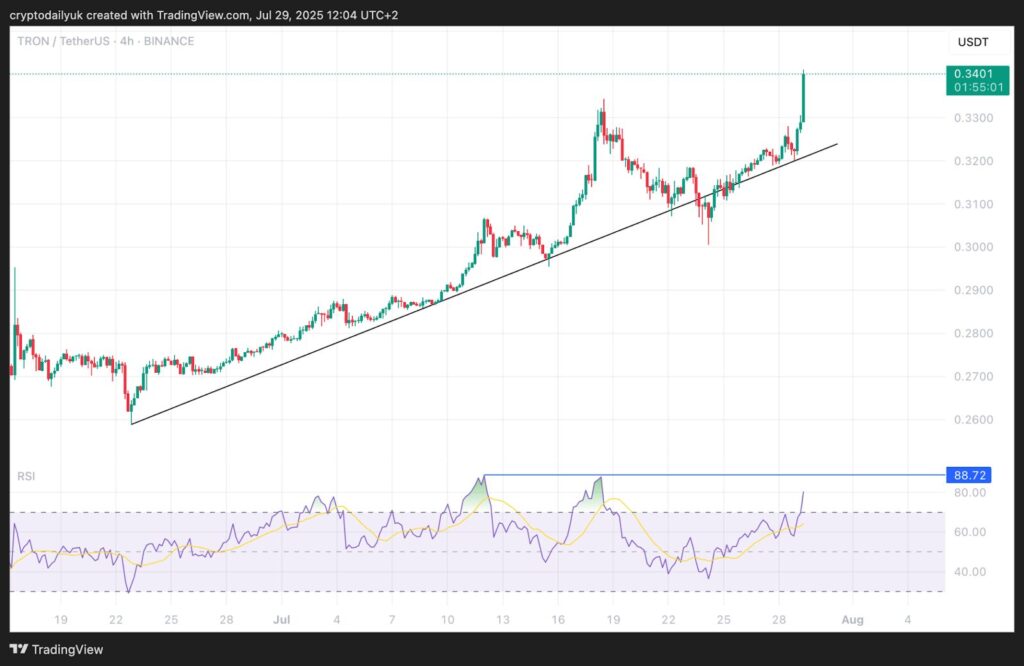Click the 0.2600 price axis label
Image resolution: width=1024 pixels, height=666 pixels.
pos(976,419)
